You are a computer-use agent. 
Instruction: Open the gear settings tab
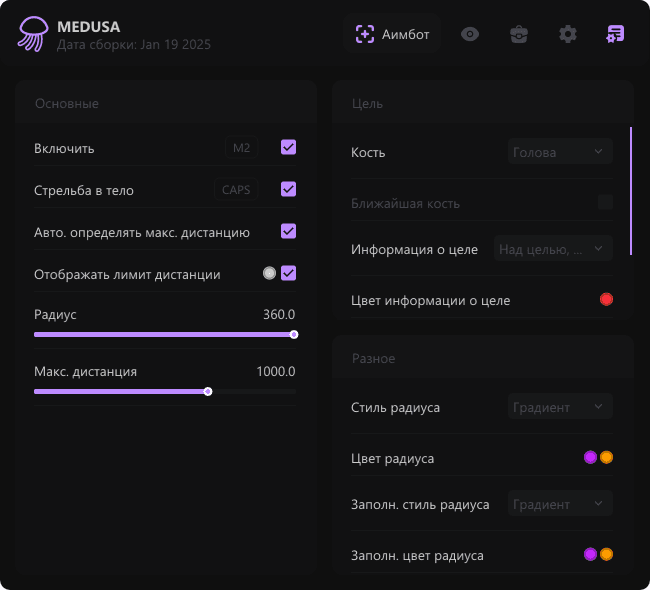coord(568,34)
